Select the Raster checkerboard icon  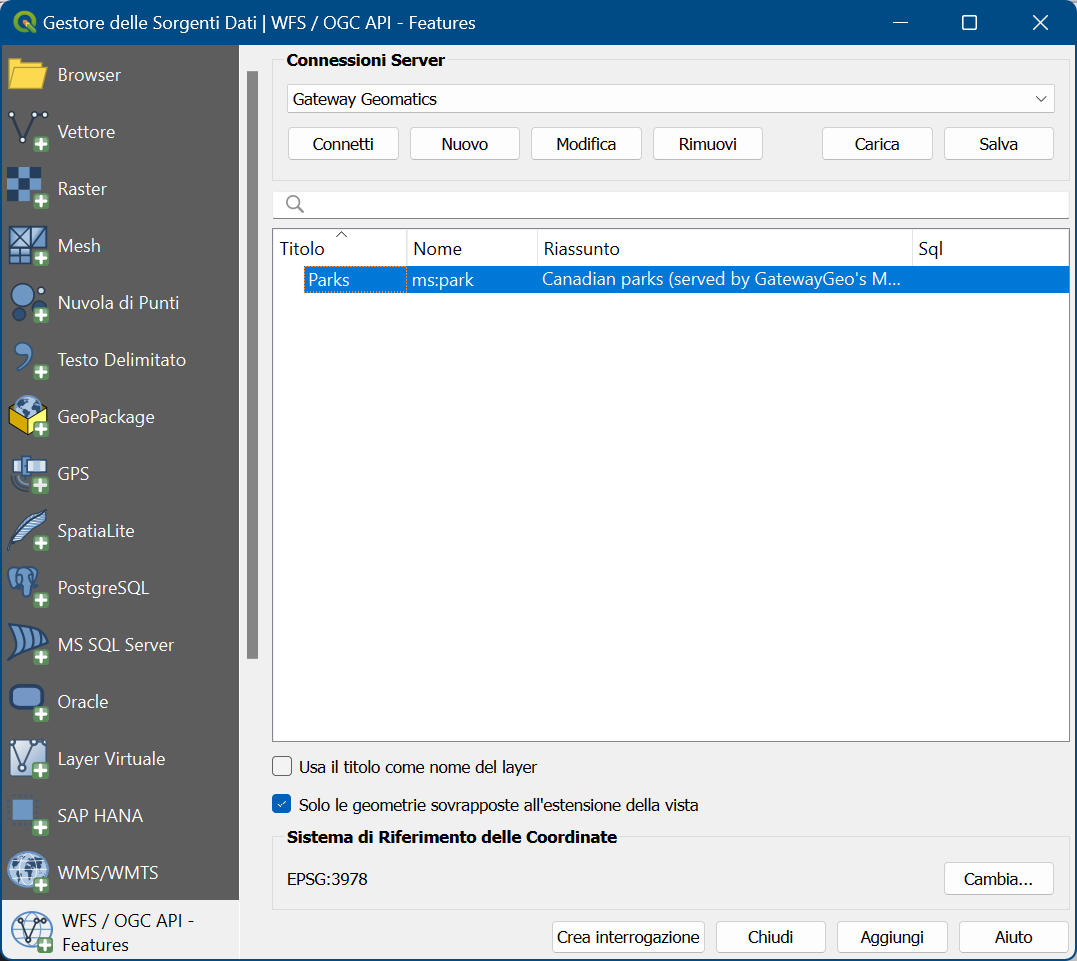click(27, 188)
